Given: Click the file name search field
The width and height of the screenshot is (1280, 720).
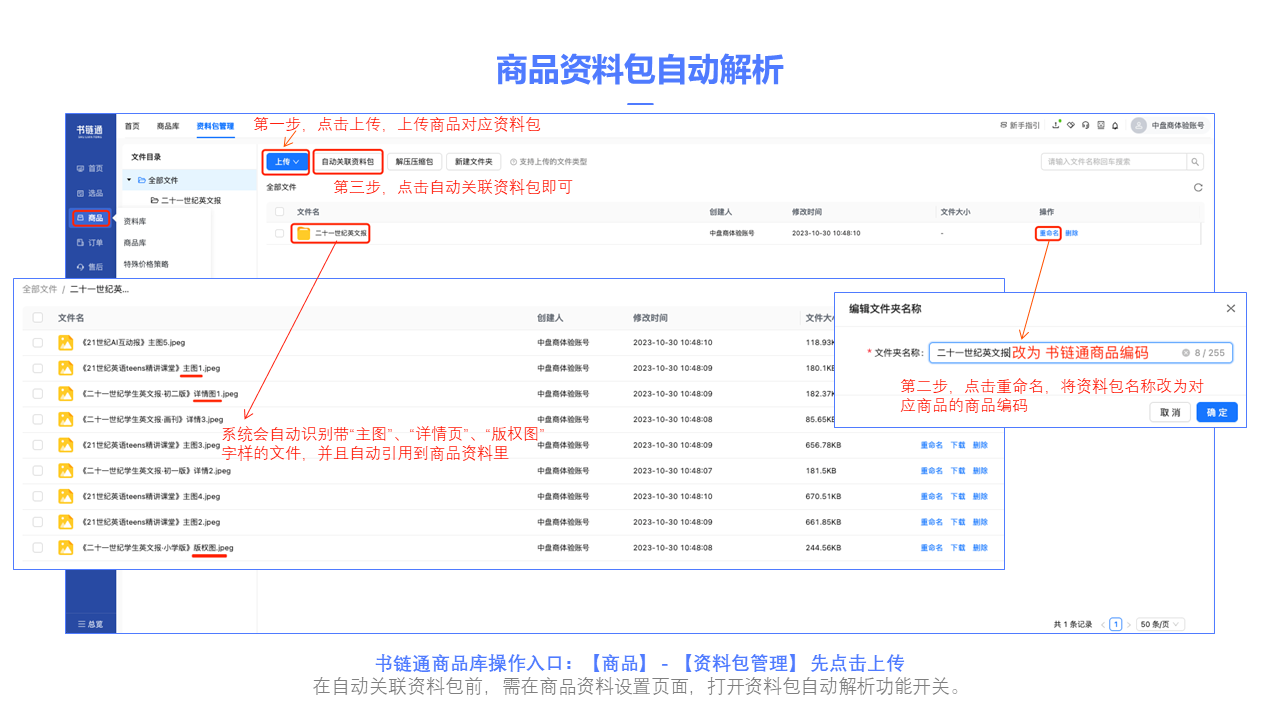Looking at the screenshot, I should [1114, 161].
